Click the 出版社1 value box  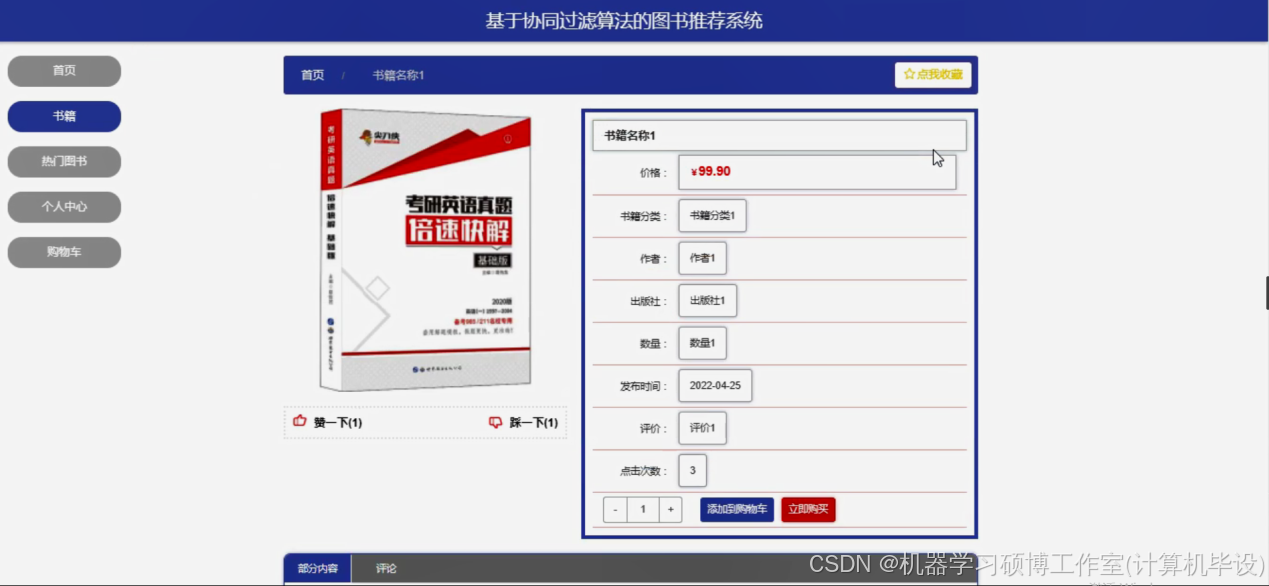707,301
